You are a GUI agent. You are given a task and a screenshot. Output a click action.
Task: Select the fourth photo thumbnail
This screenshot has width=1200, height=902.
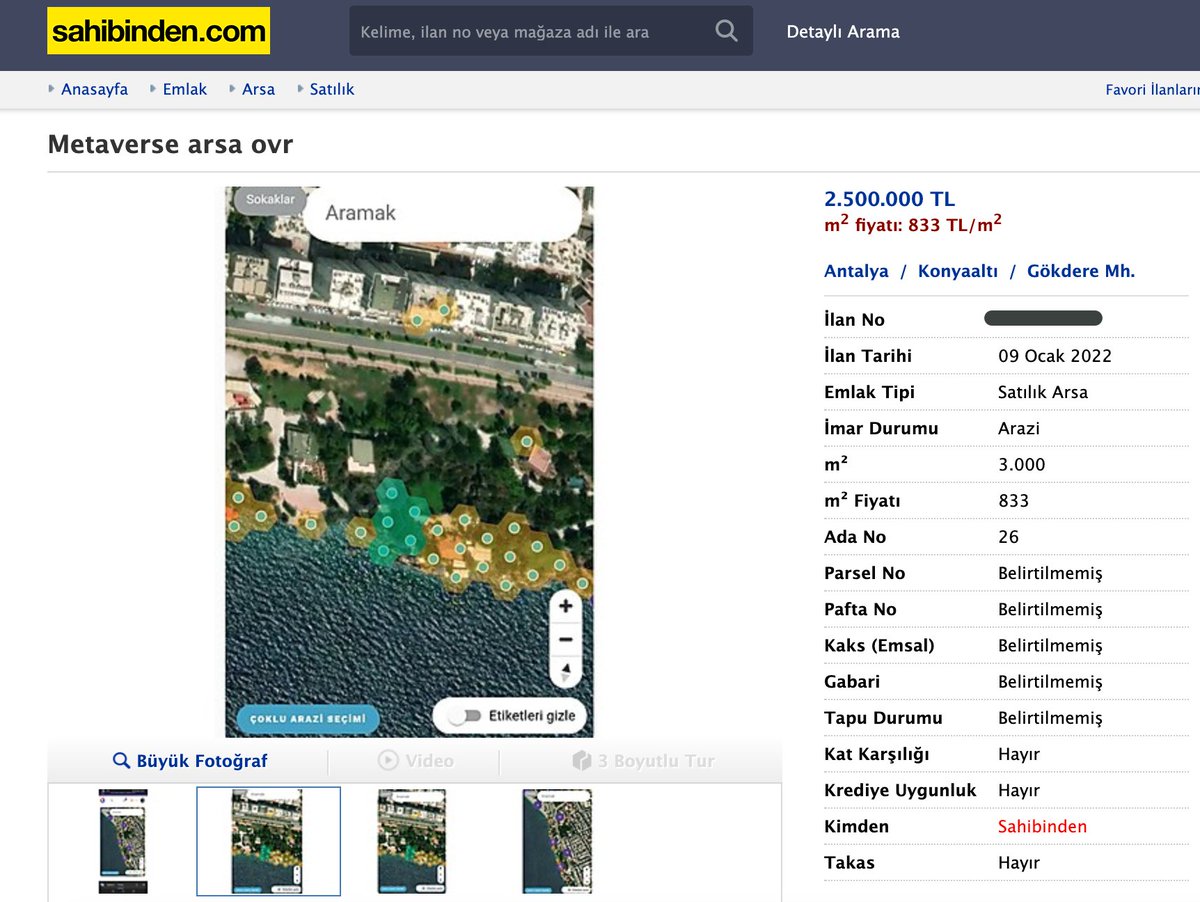coord(557,841)
